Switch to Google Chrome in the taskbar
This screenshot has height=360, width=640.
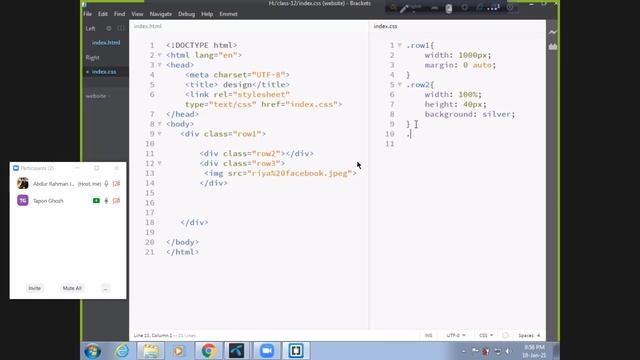click(x=209, y=351)
